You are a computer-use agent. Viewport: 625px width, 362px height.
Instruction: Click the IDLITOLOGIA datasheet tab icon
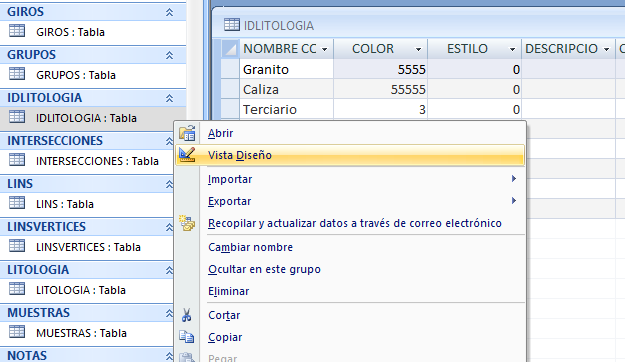coord(232,25)
